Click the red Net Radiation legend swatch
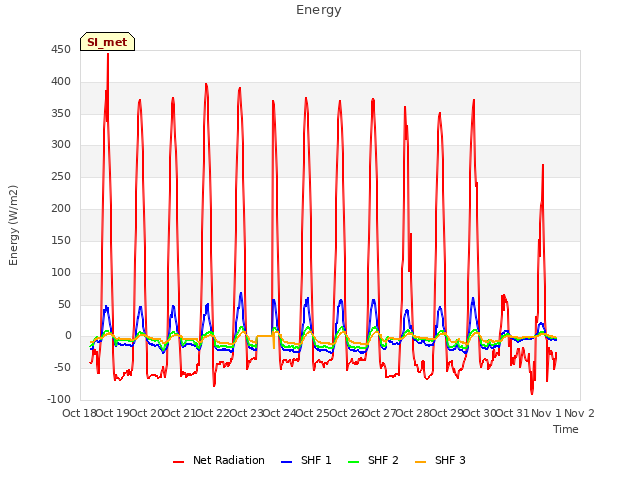640x480 pixels. [178, 462]
